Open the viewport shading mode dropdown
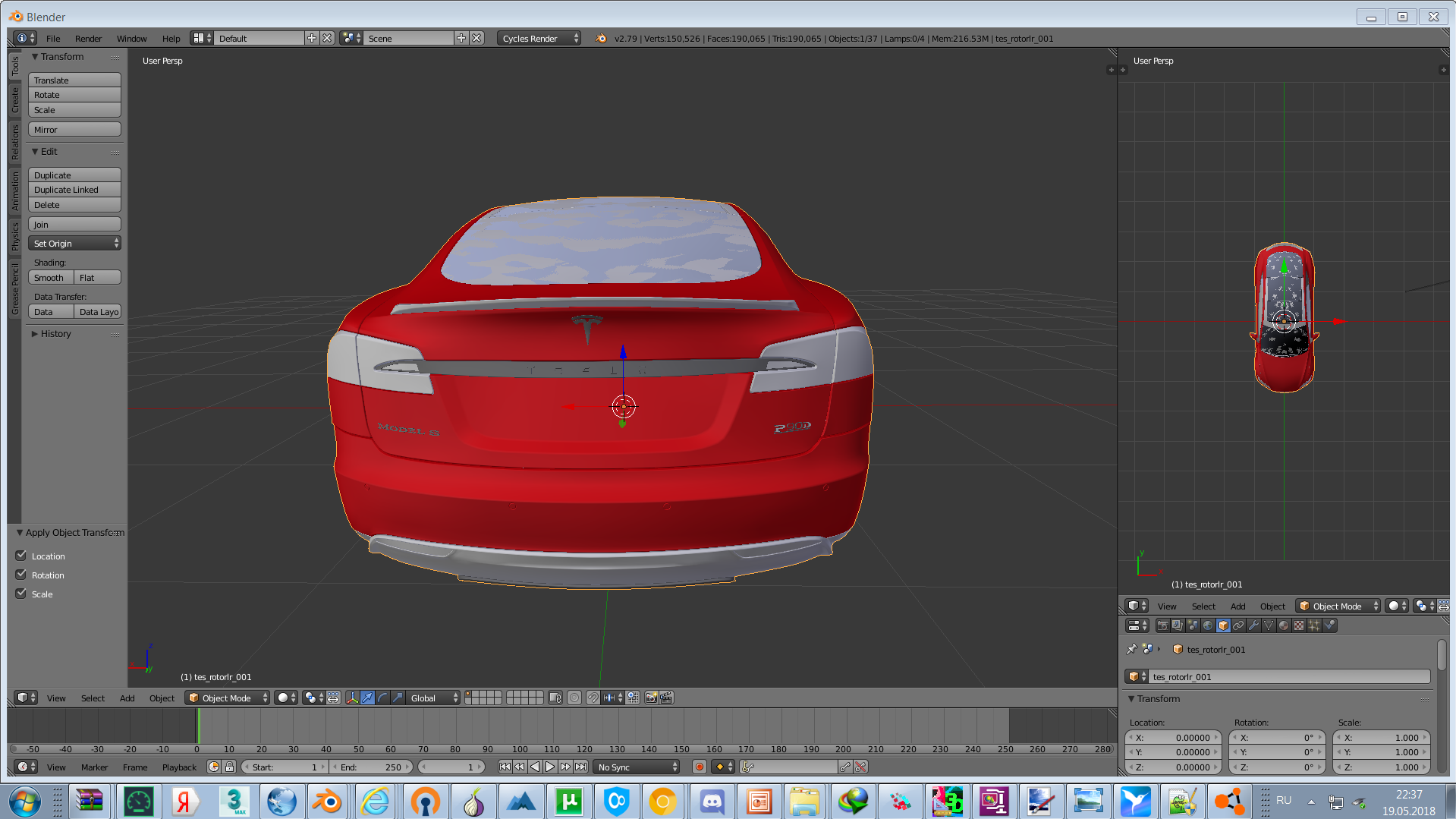This screenshot has height=819, width=1456. click(288, 698)
